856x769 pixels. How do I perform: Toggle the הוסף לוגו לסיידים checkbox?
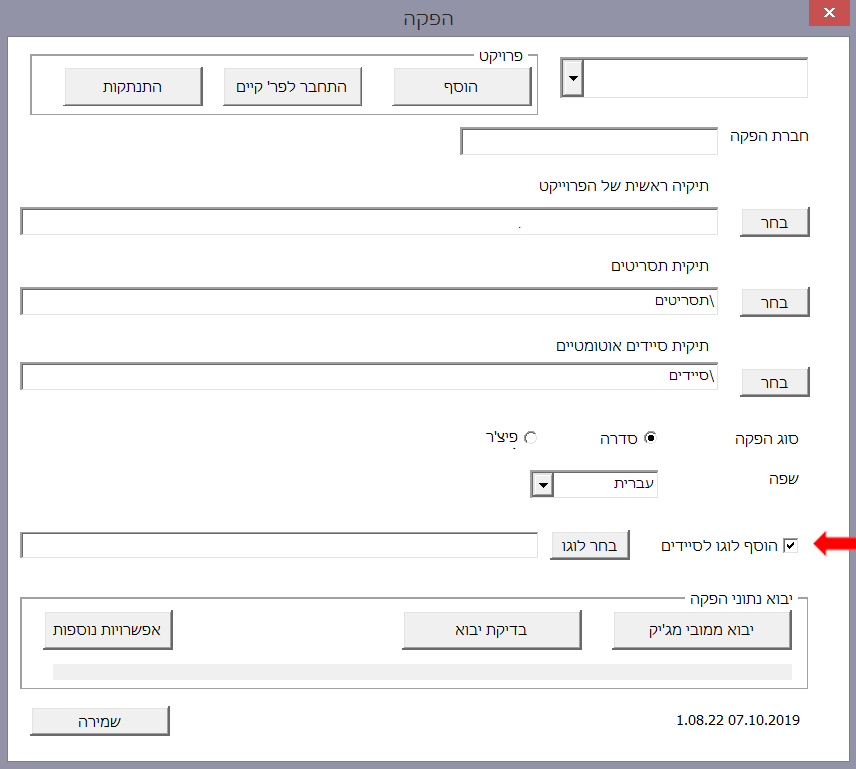point(791,545)
